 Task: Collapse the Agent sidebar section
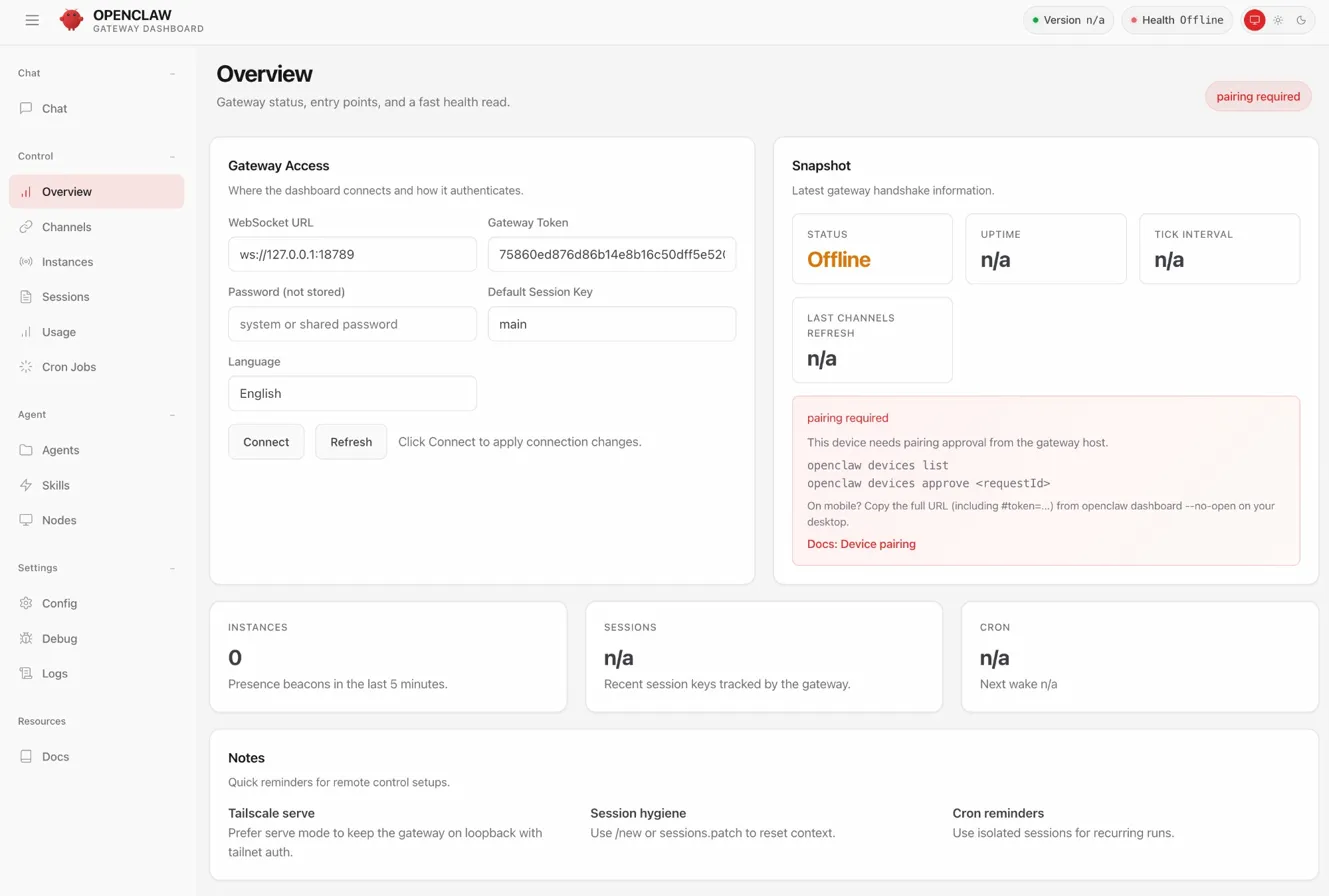(172, 414)
